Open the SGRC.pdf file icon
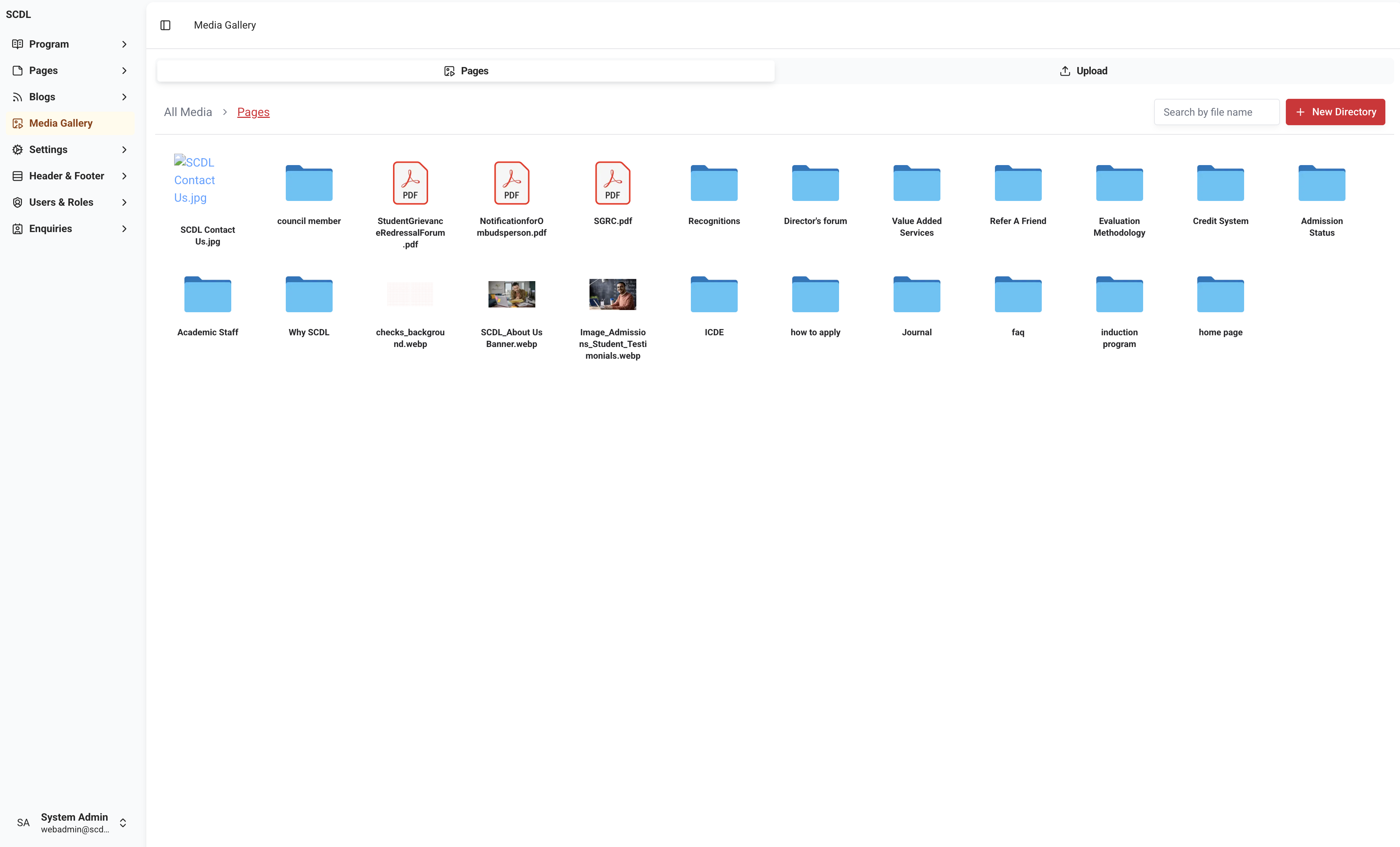The width and height of the screenshot is (1400, 847). (x=613, y=183)
